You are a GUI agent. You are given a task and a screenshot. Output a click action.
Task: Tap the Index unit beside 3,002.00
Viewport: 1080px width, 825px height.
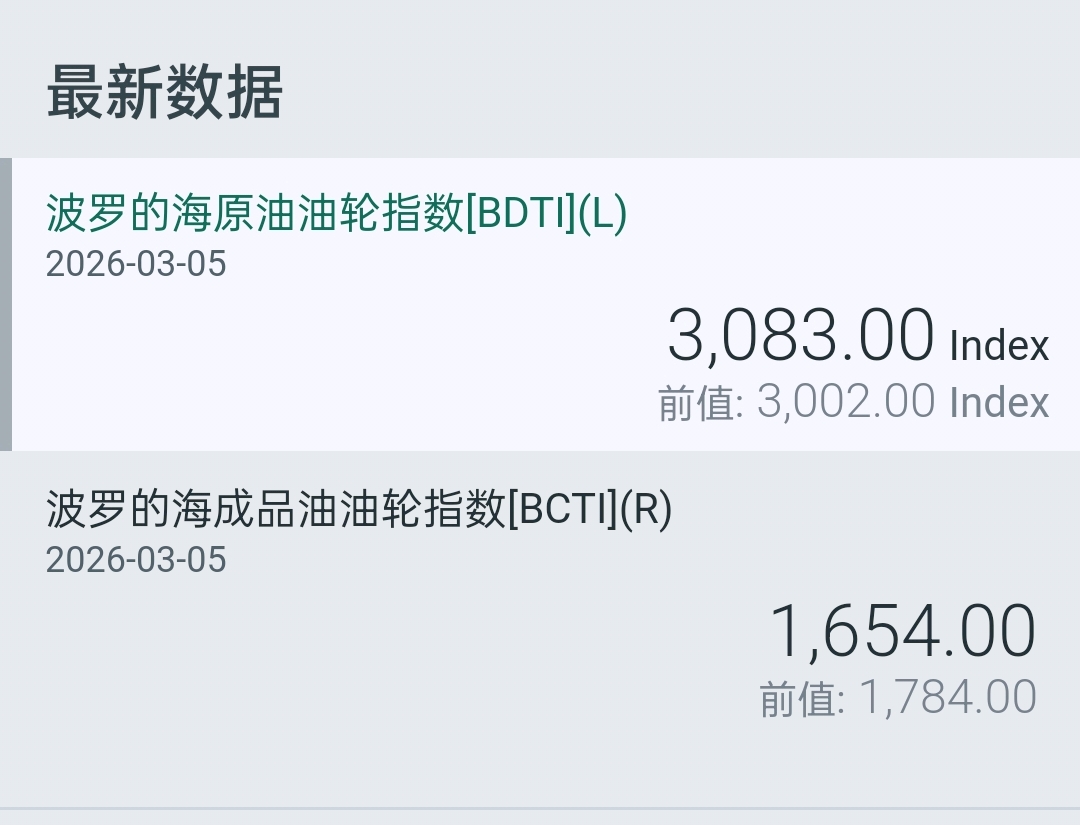point(999,403)
